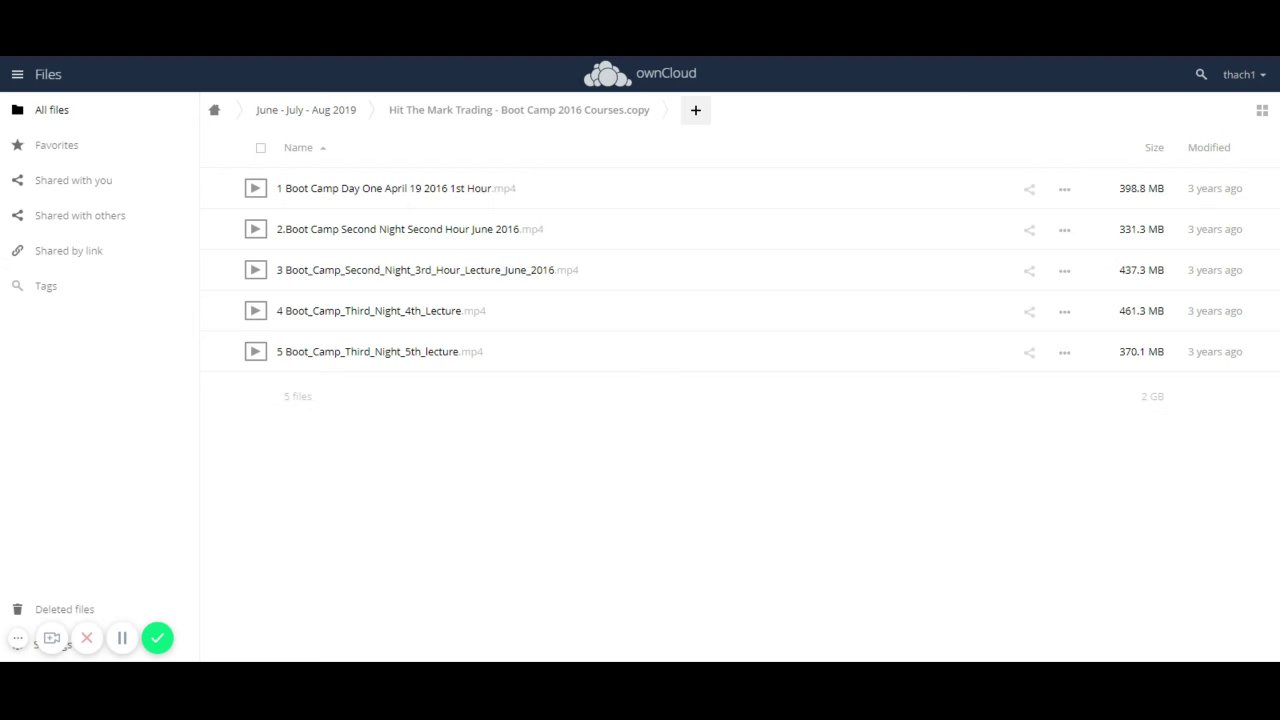Open the hamburger navigation menu
The image size is (1280, 720).
click(17, 74)
